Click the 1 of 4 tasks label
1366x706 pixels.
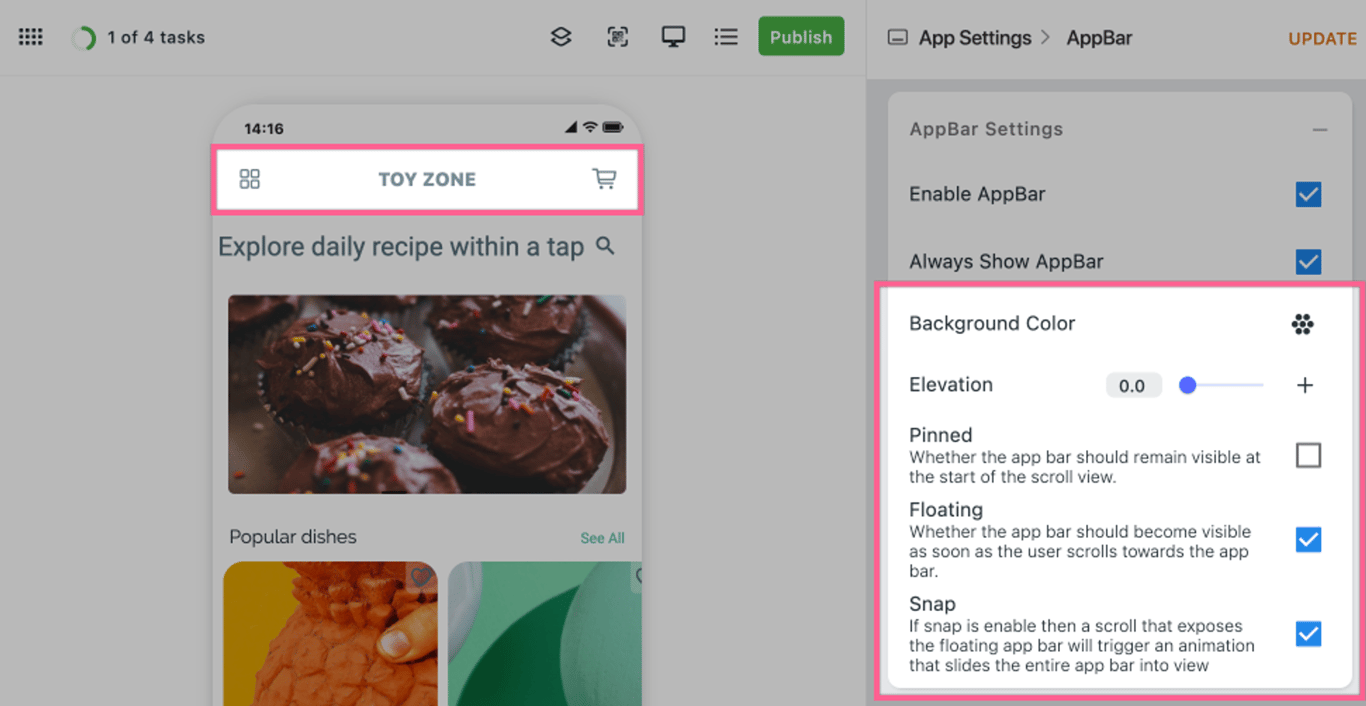click(x=156, y=38)
